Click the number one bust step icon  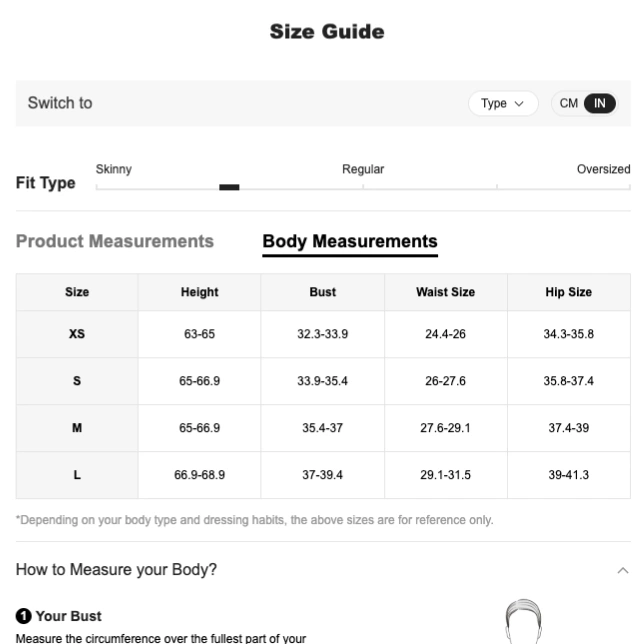click(23, 616)
